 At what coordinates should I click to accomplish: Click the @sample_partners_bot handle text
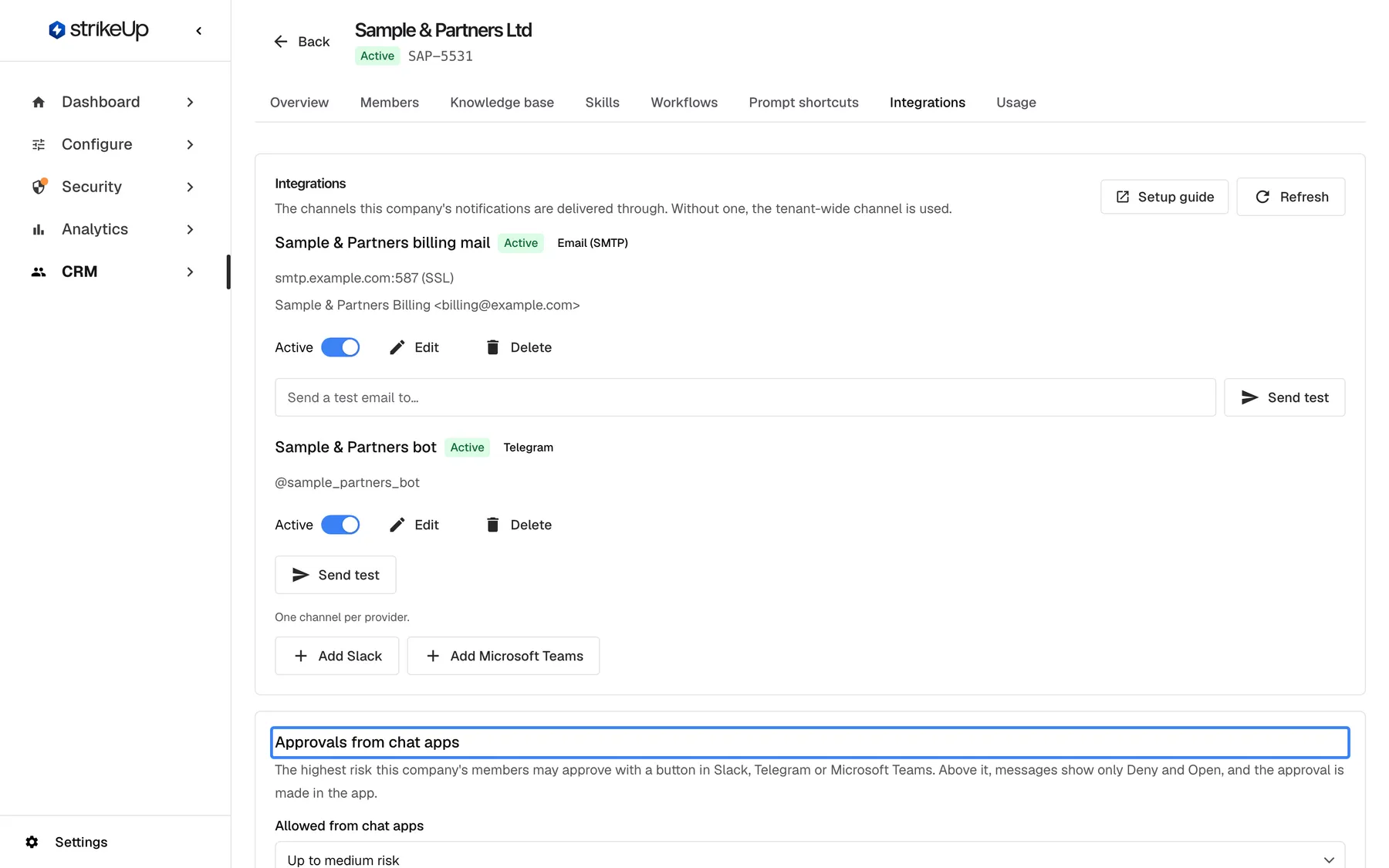pyautogui.click(x=347, y=482)
